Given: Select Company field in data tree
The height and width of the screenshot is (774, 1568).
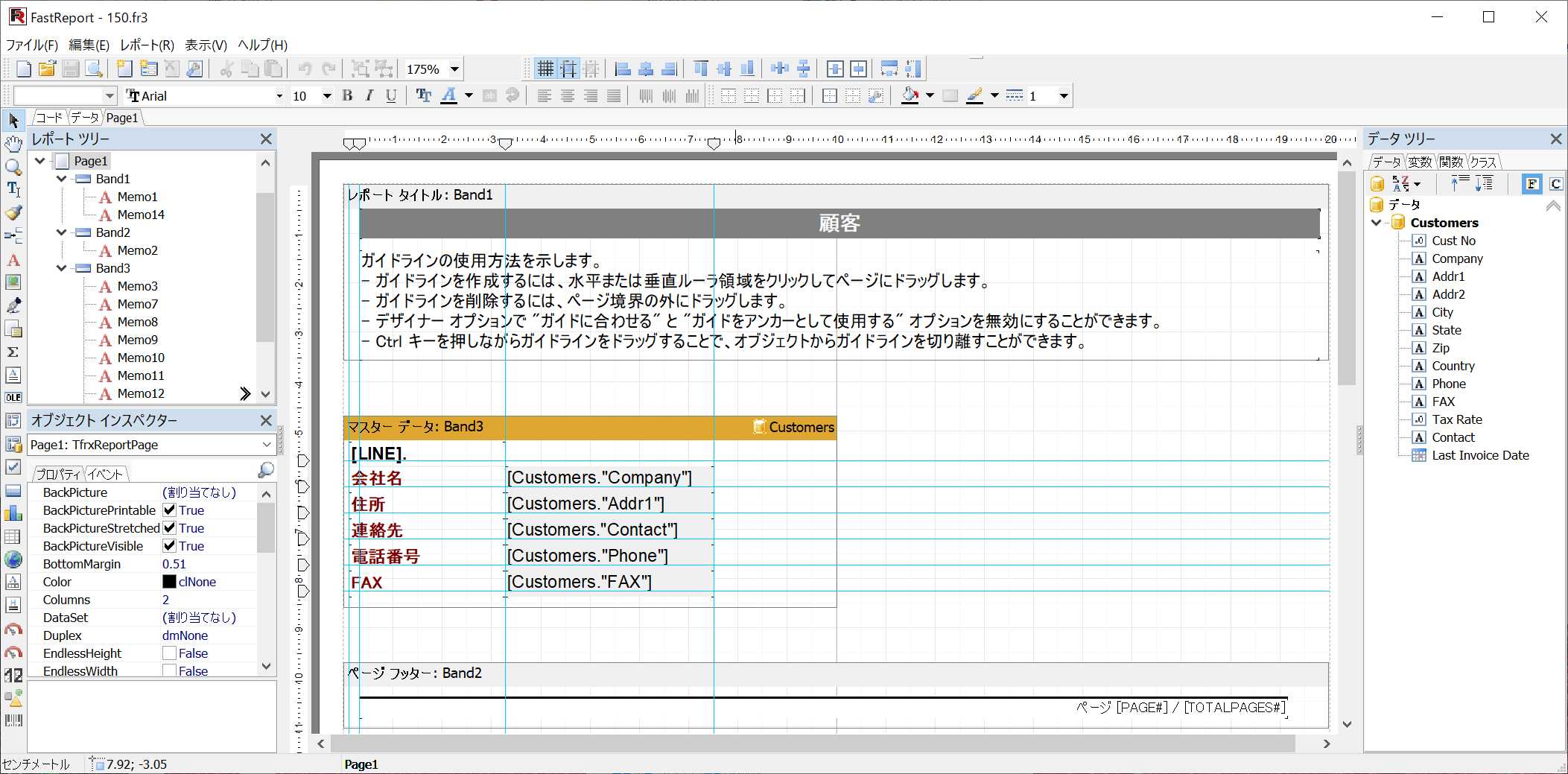Looking at the screenshot, I should [x=1456, y=258].
